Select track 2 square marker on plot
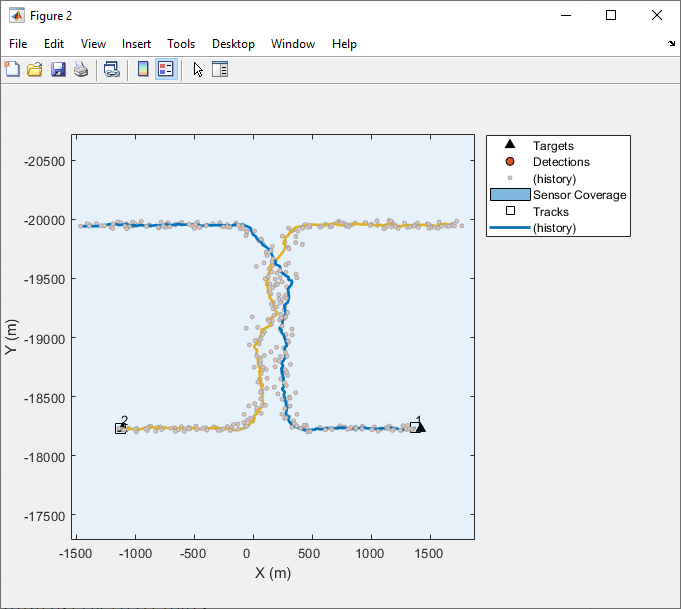The height and width of the screenshot is (609, 681). [120, 429]
